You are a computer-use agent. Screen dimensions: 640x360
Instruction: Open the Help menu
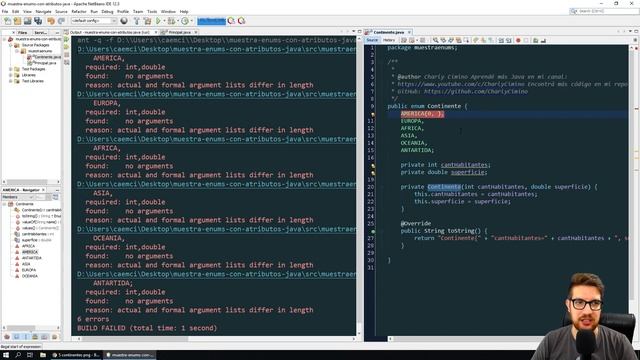coord(184,11)
